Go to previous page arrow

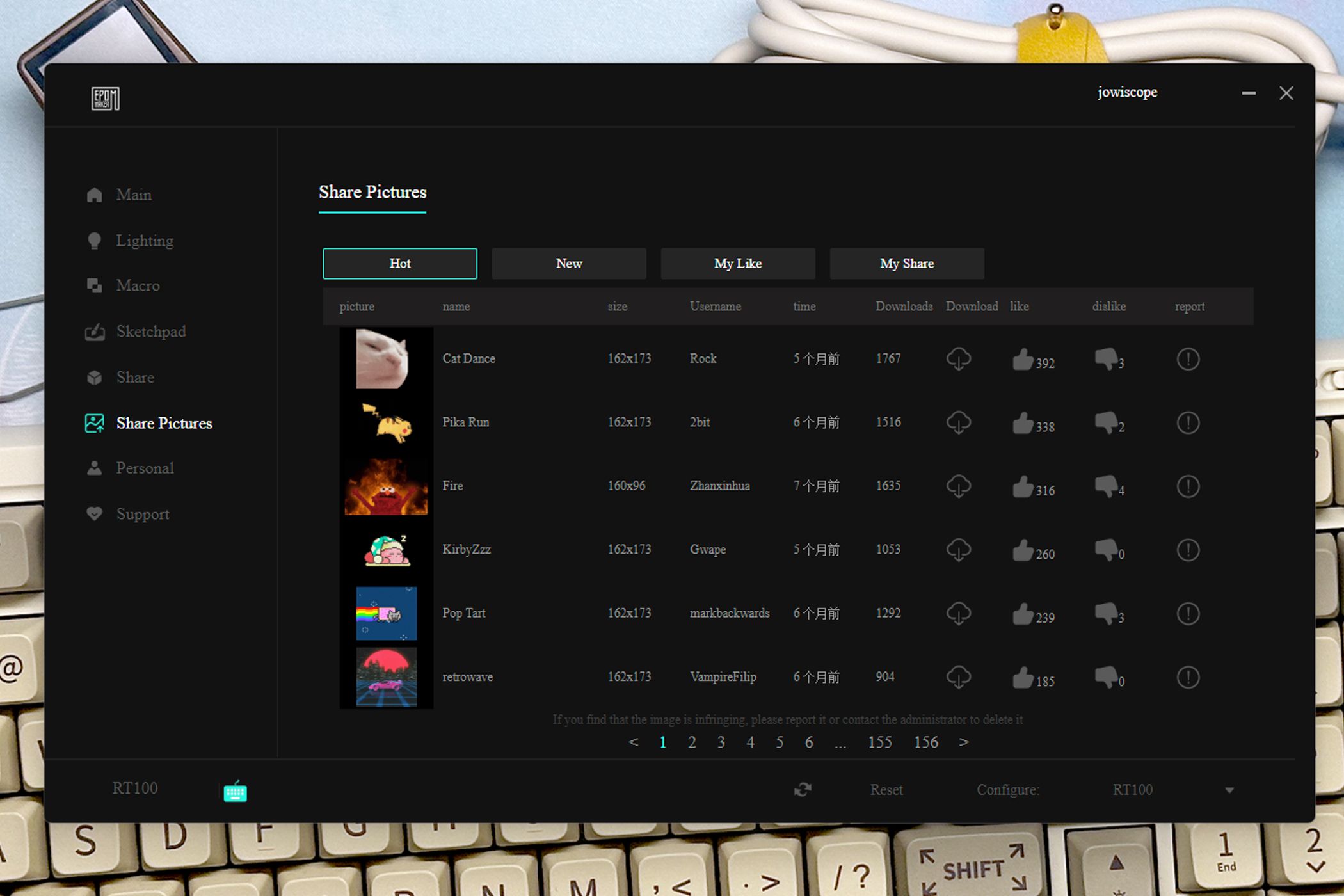[633, 742]
